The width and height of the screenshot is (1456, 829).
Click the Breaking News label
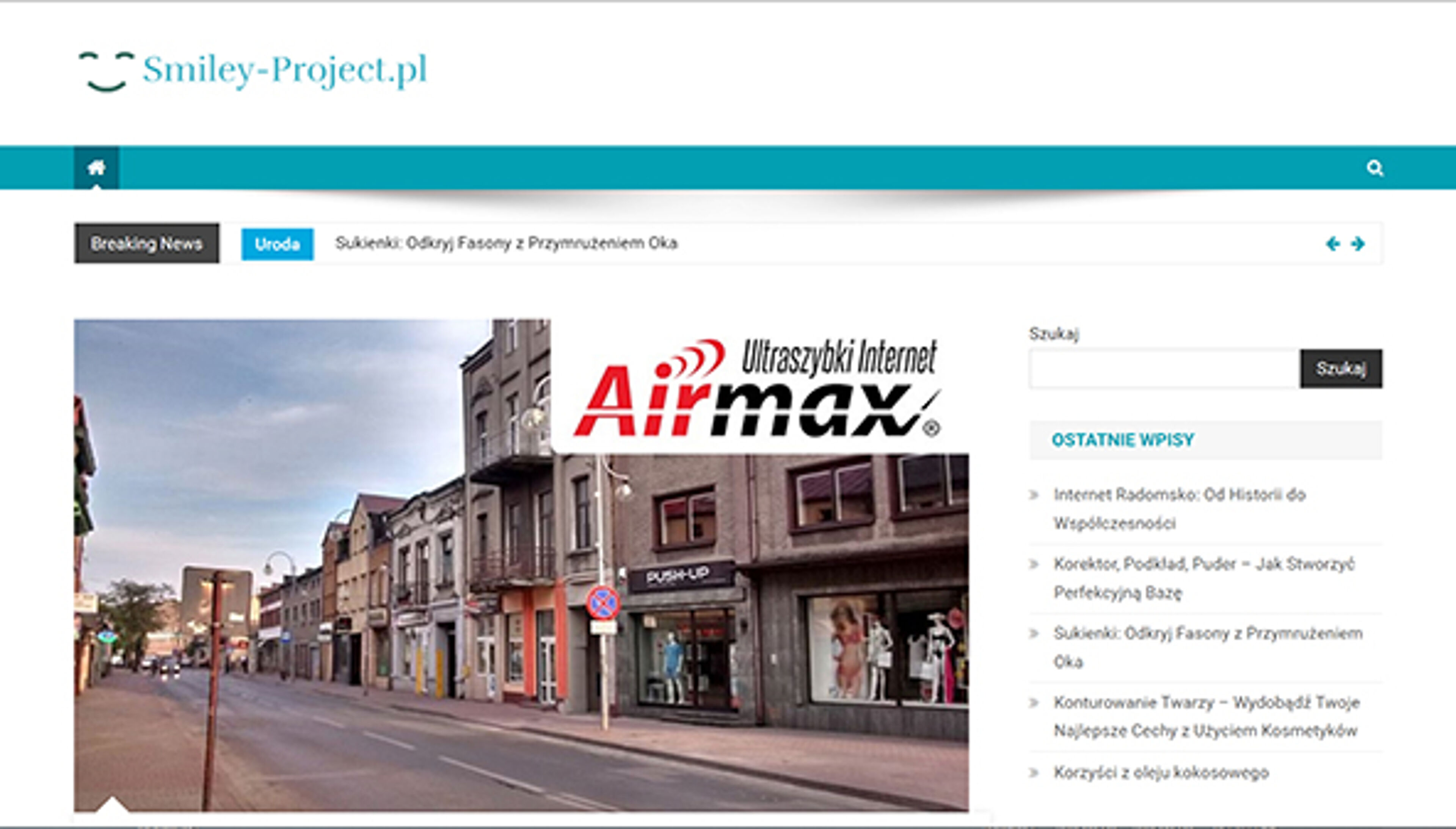point(146,244)
